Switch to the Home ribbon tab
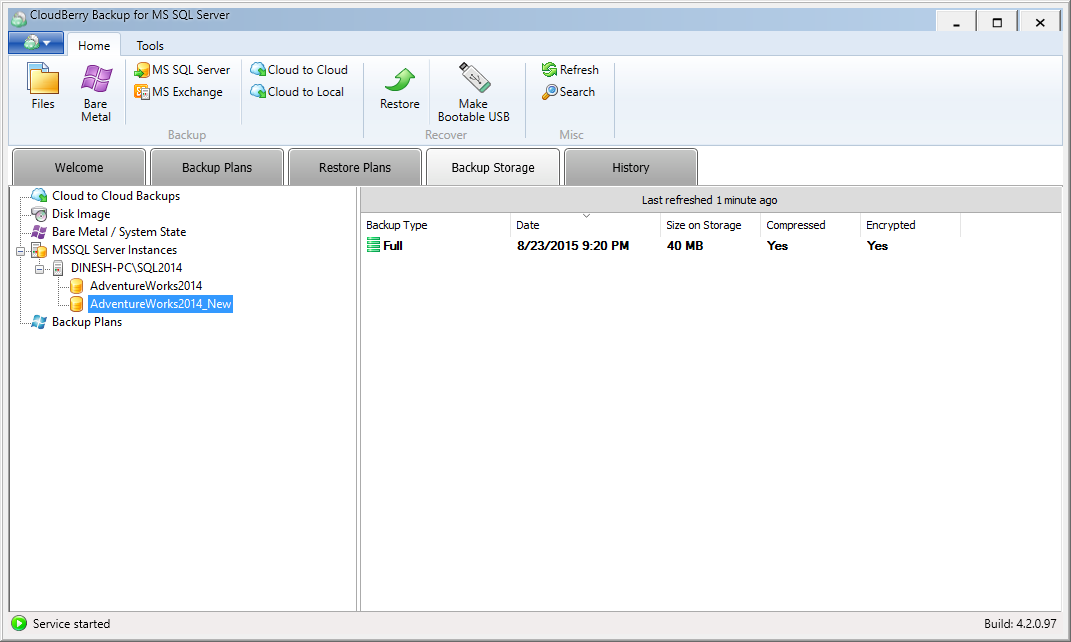This screenshot has height=642, width=1071. pos(94,45)
